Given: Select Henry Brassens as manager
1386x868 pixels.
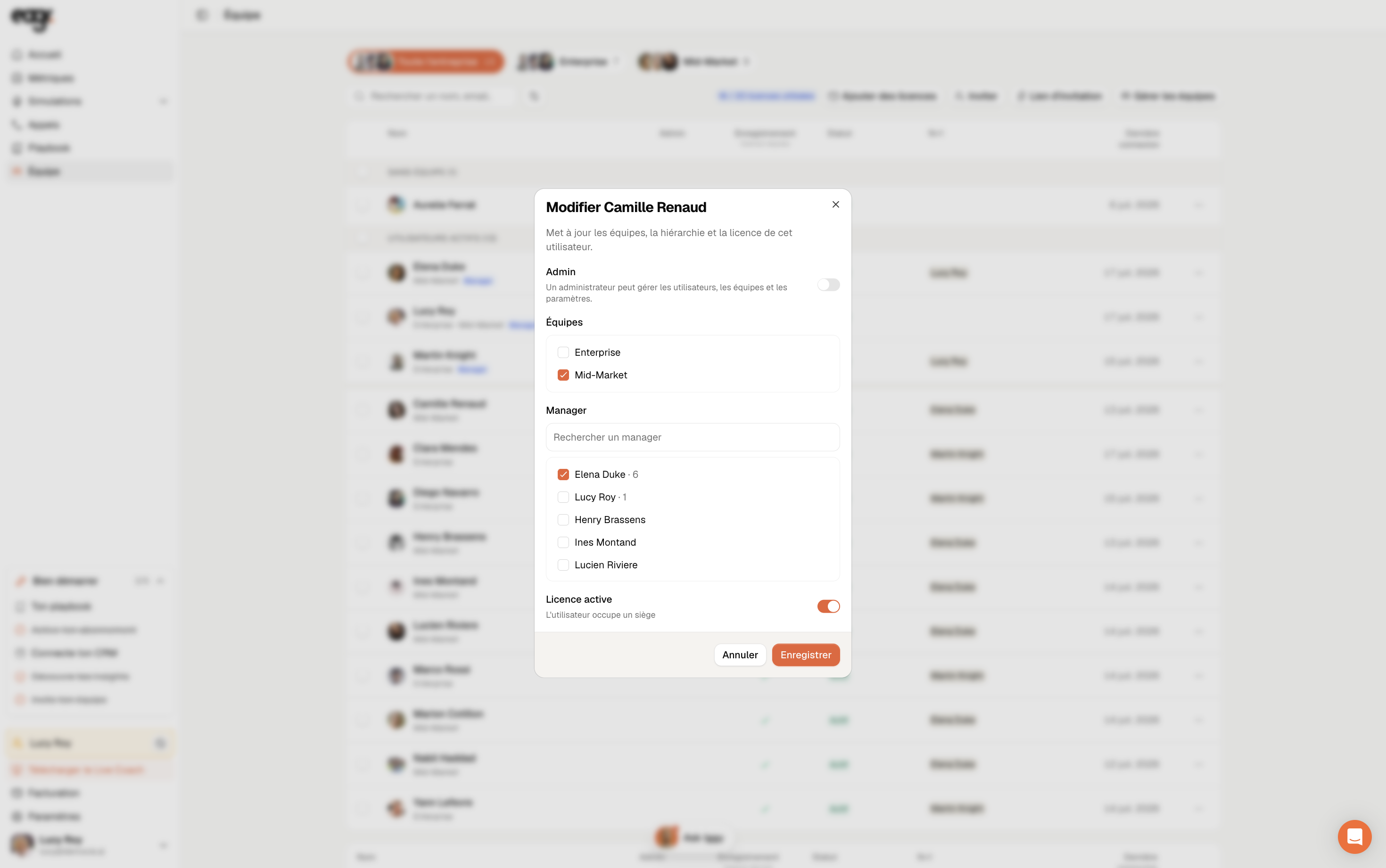Looking at the screenshot, I should (x=563, y=520).
